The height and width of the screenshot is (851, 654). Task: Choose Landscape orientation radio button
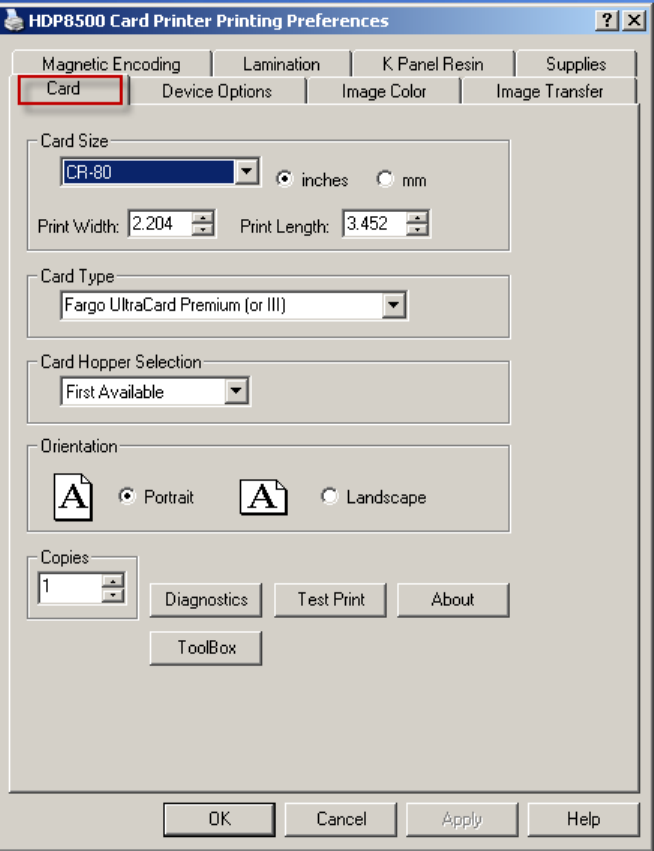click(x=329, y=497)
